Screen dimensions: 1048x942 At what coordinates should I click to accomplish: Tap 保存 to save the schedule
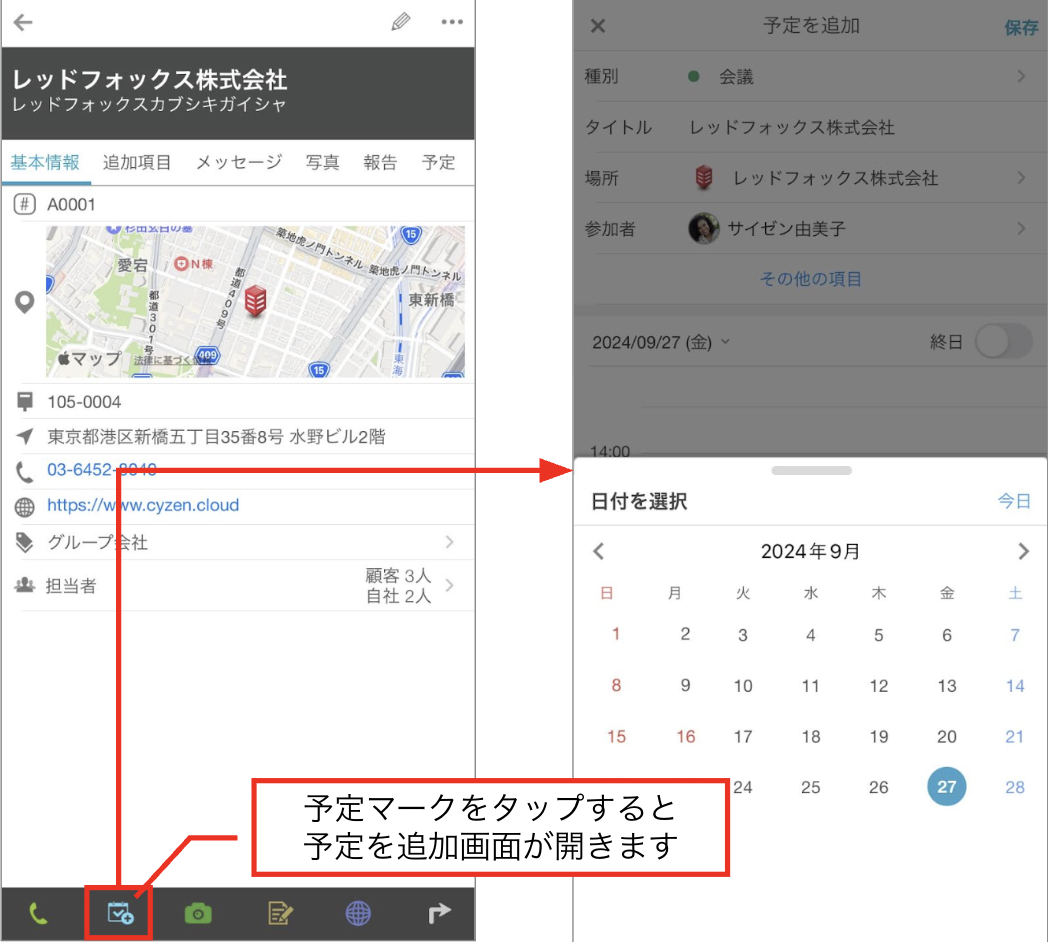tap(1021, 27)
